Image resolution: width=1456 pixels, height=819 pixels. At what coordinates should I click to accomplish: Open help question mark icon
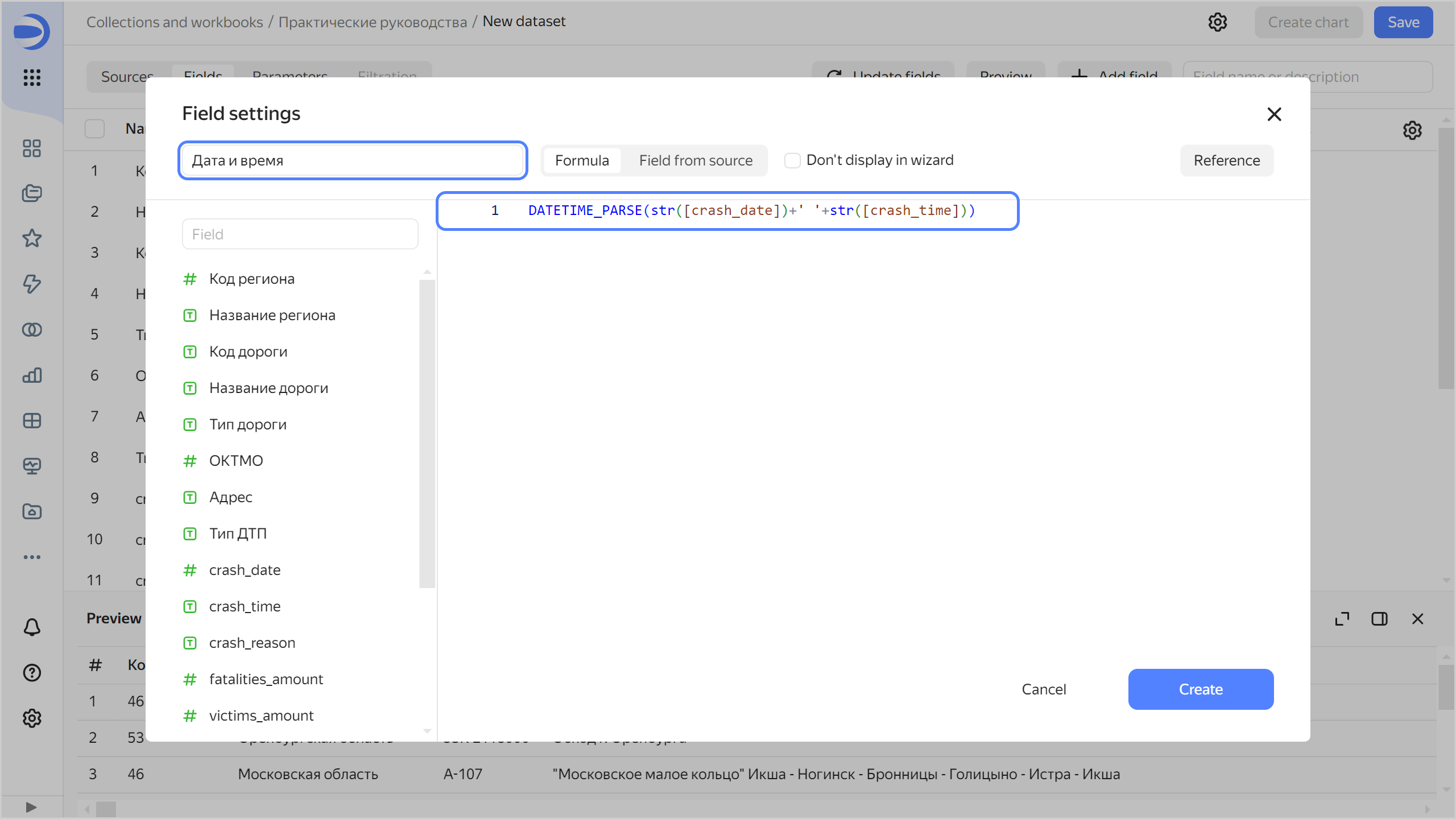32,673
